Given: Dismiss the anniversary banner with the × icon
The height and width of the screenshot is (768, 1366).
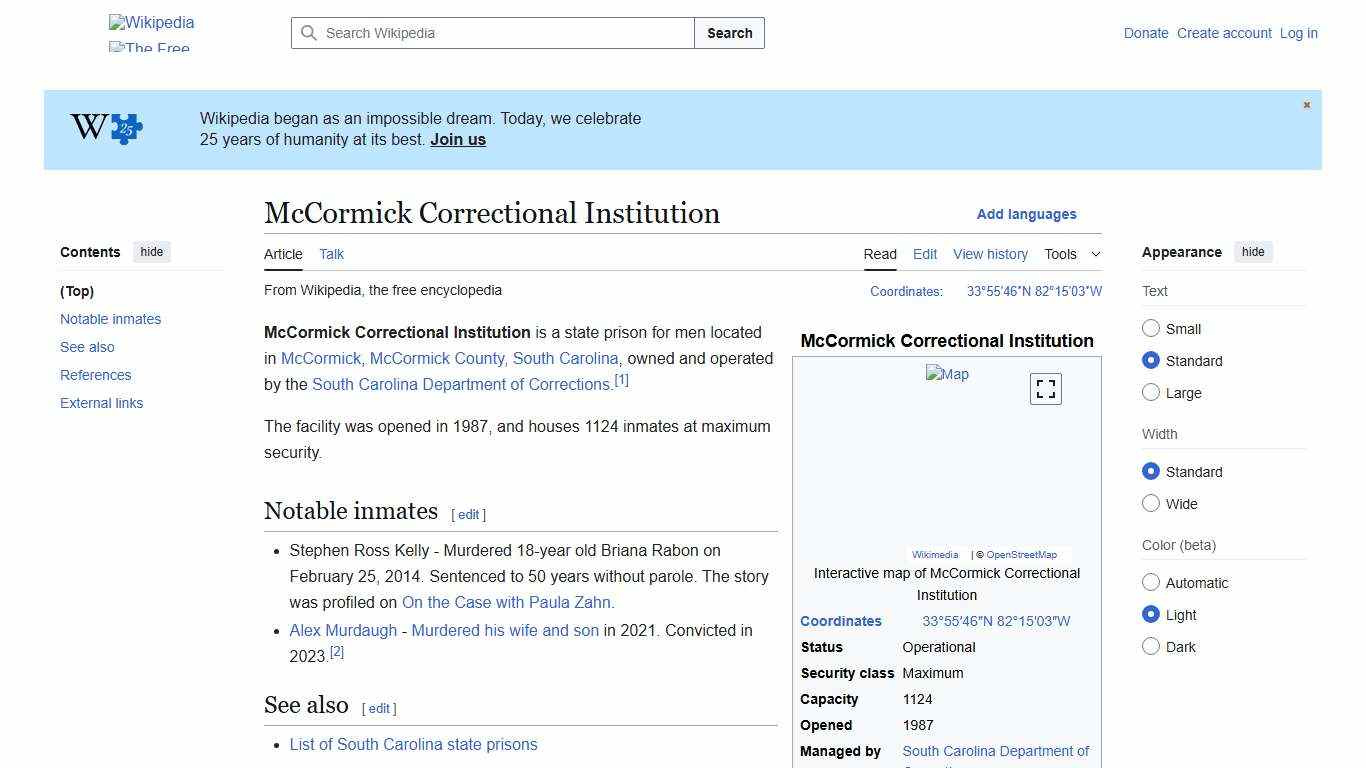Looking at the screenshot, I should click(1306, 104).
